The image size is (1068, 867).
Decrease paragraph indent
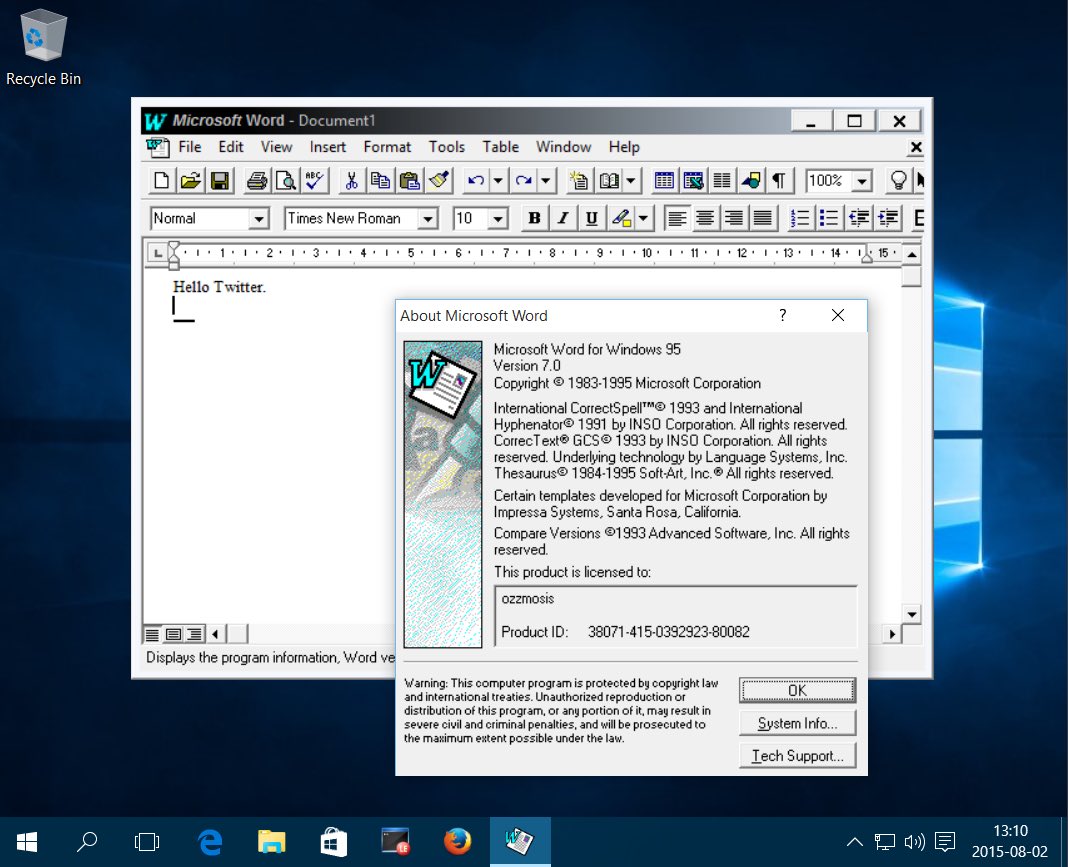click(859, 218)
